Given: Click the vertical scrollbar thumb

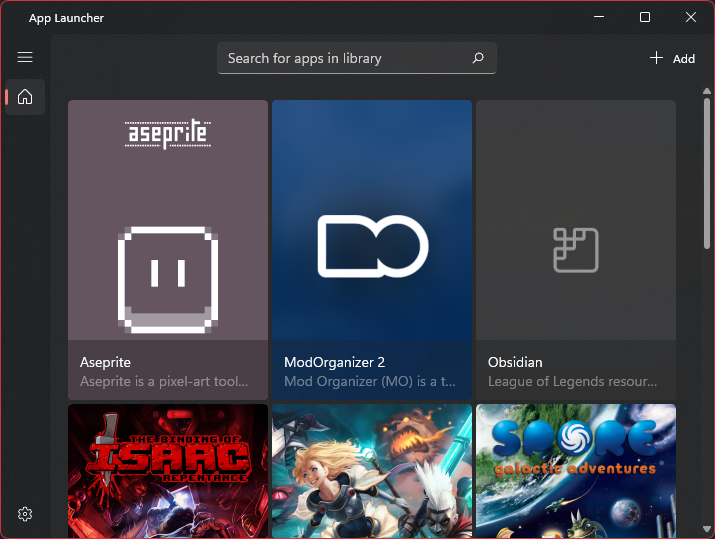Looking at the screenshot, I should point(707,173).
